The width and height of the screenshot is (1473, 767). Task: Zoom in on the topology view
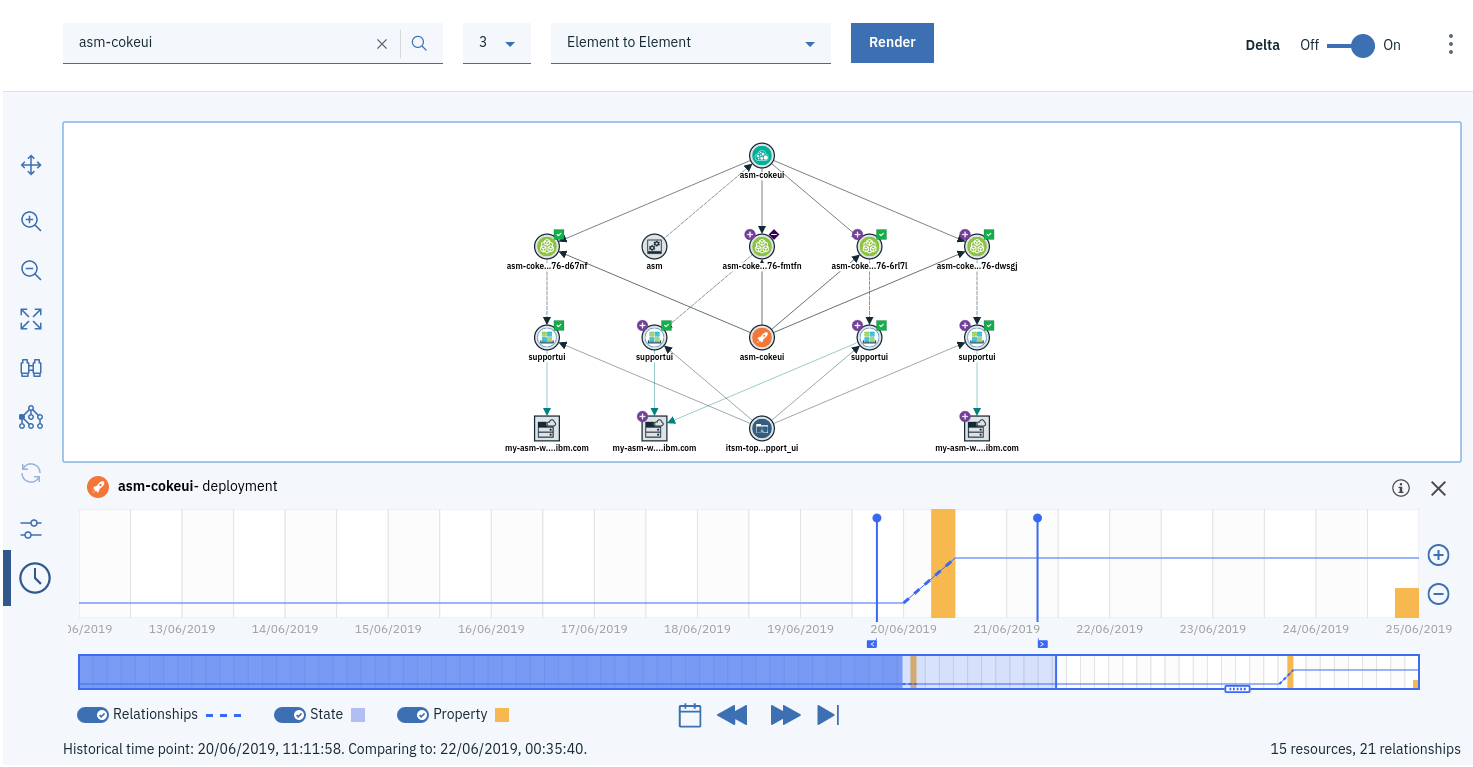click(31, 222)
